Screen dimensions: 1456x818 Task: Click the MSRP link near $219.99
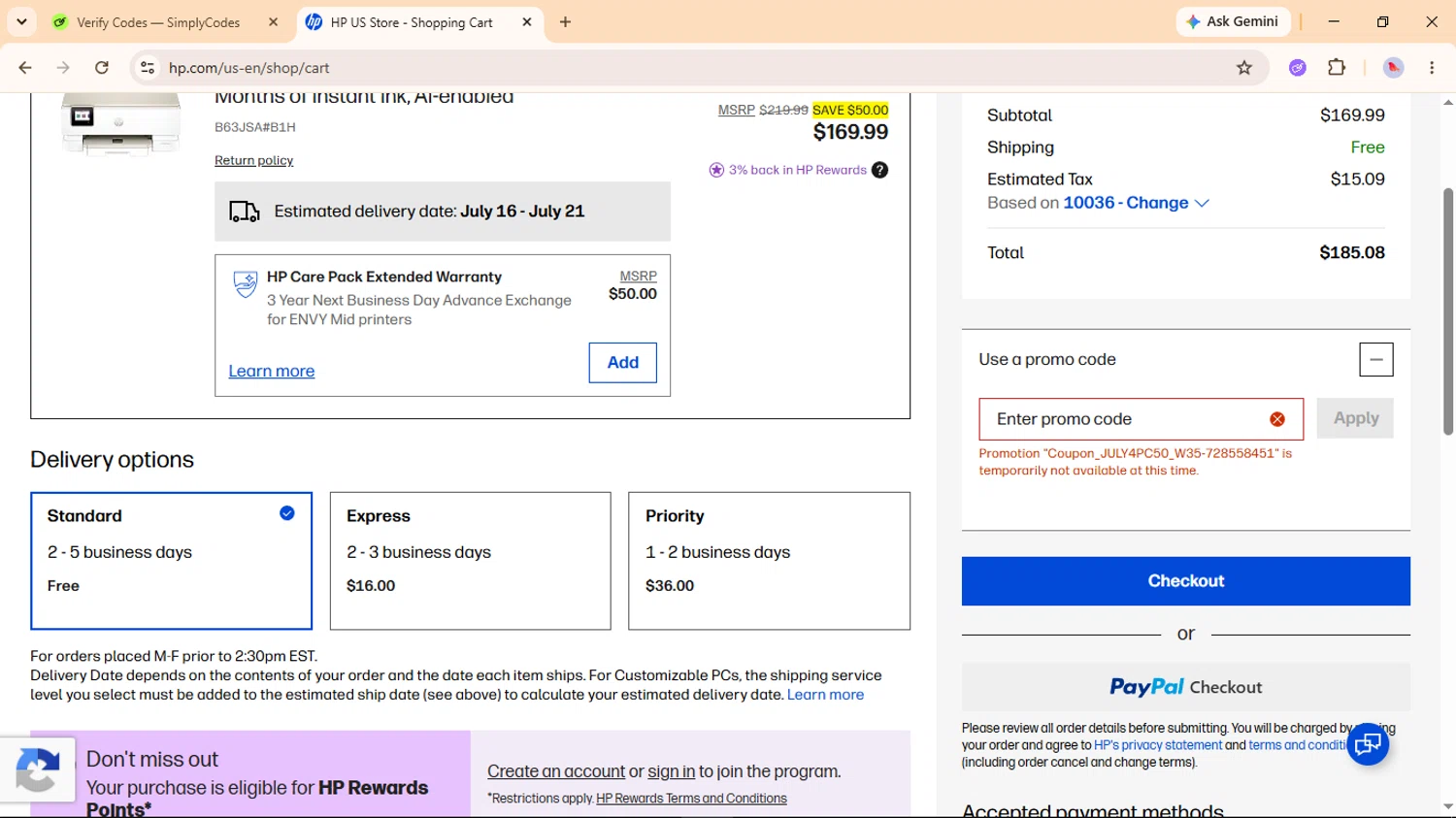click(x=736, y=110)
